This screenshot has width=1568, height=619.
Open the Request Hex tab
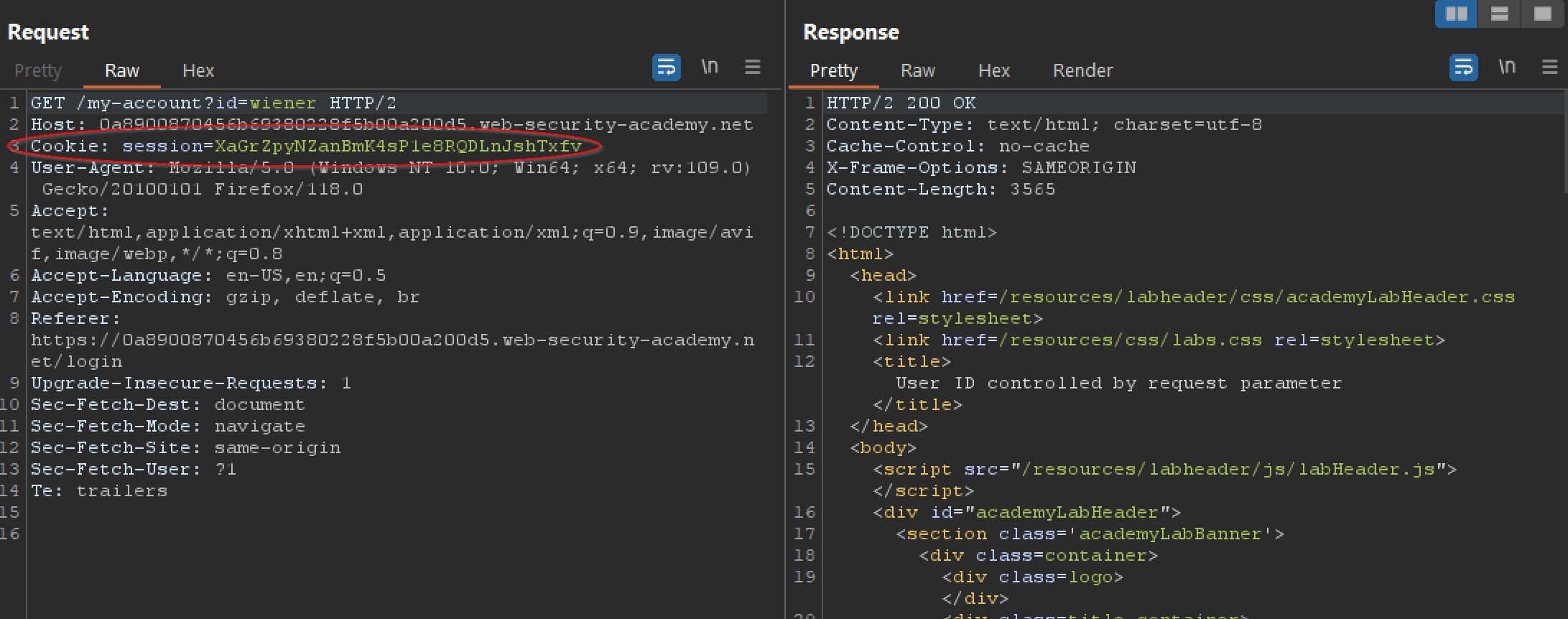198,70
